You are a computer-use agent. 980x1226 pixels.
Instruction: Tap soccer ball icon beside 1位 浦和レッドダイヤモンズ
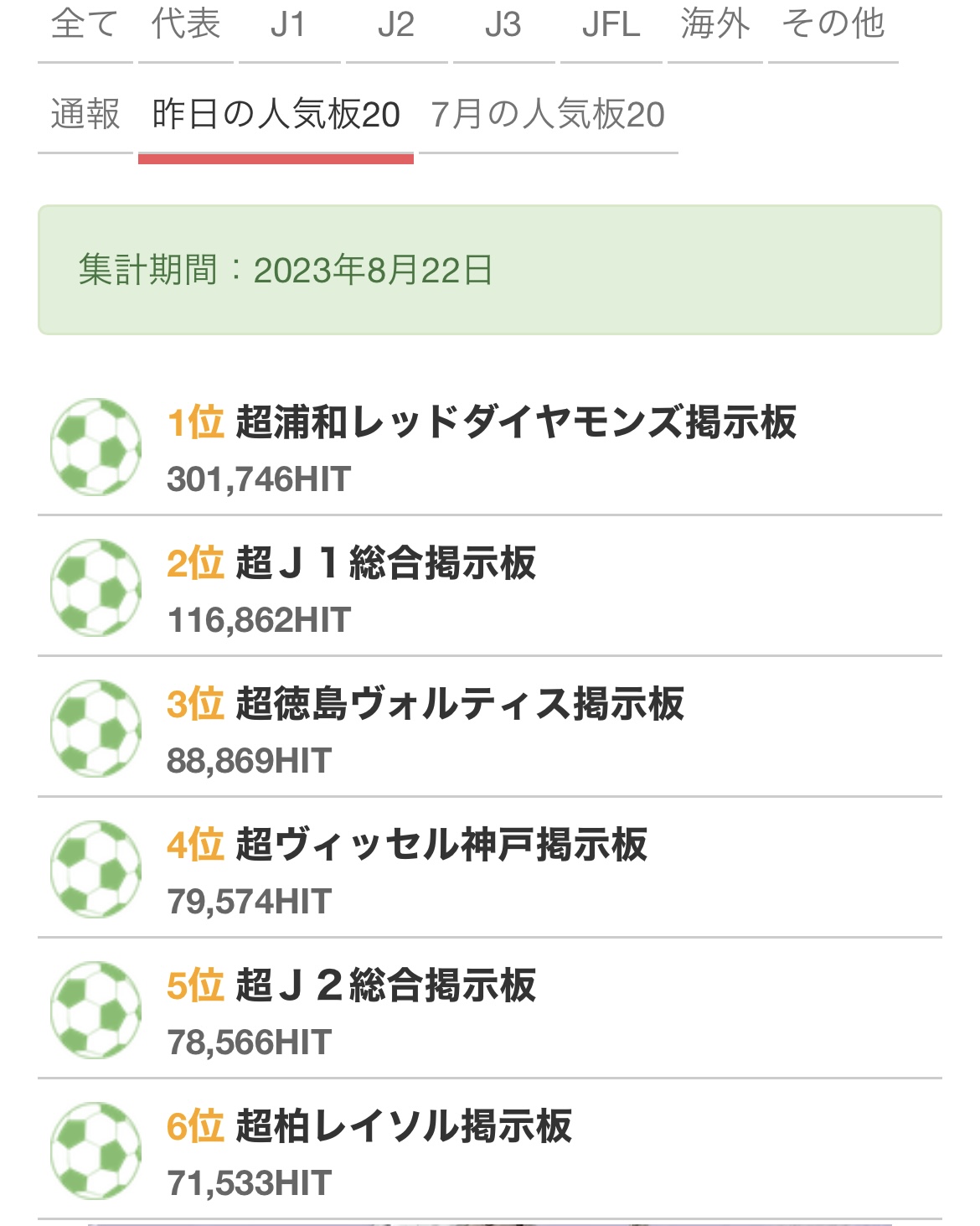[x=95, y=447]
